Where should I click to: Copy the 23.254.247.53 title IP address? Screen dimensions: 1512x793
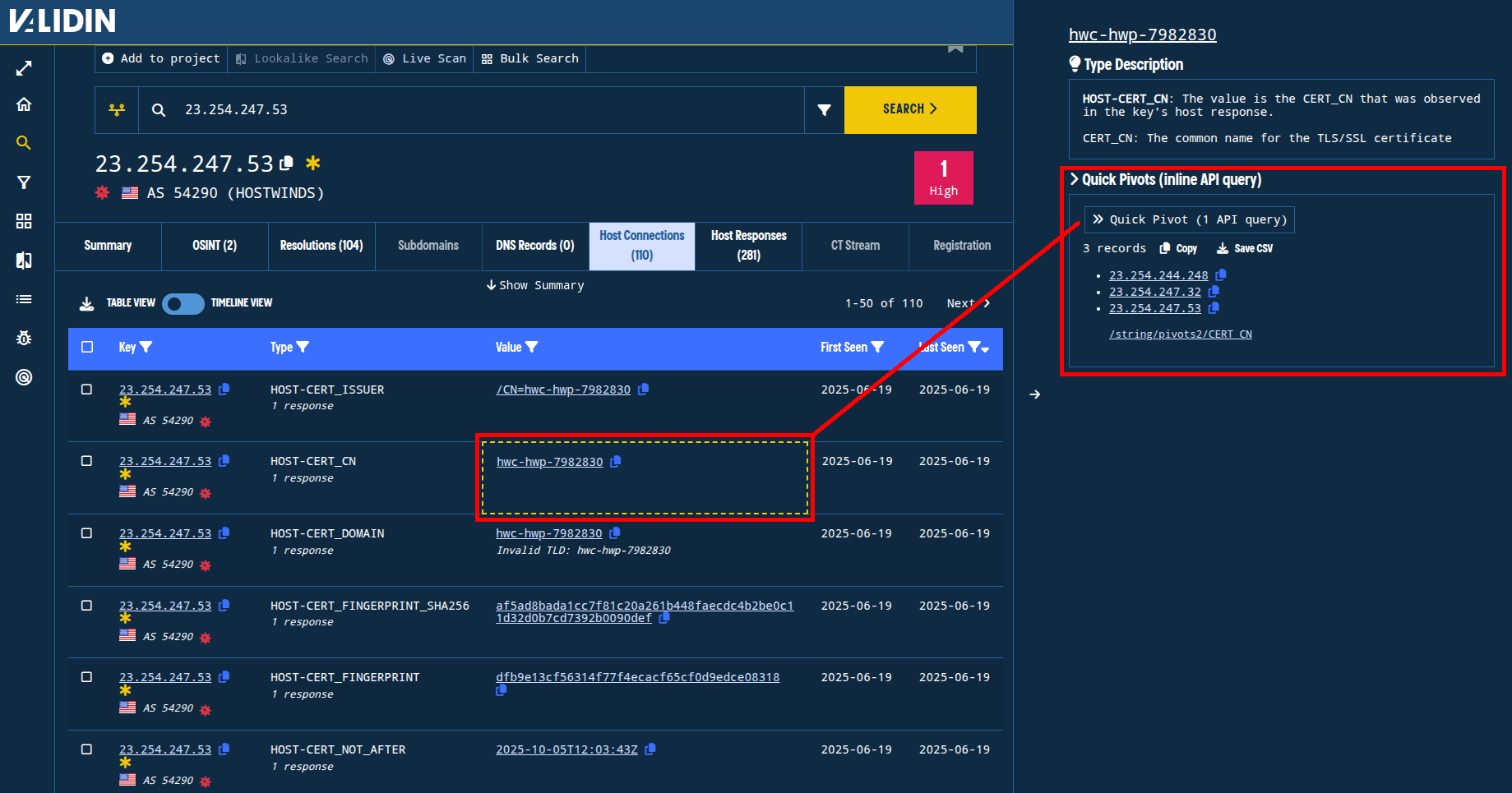286,163
